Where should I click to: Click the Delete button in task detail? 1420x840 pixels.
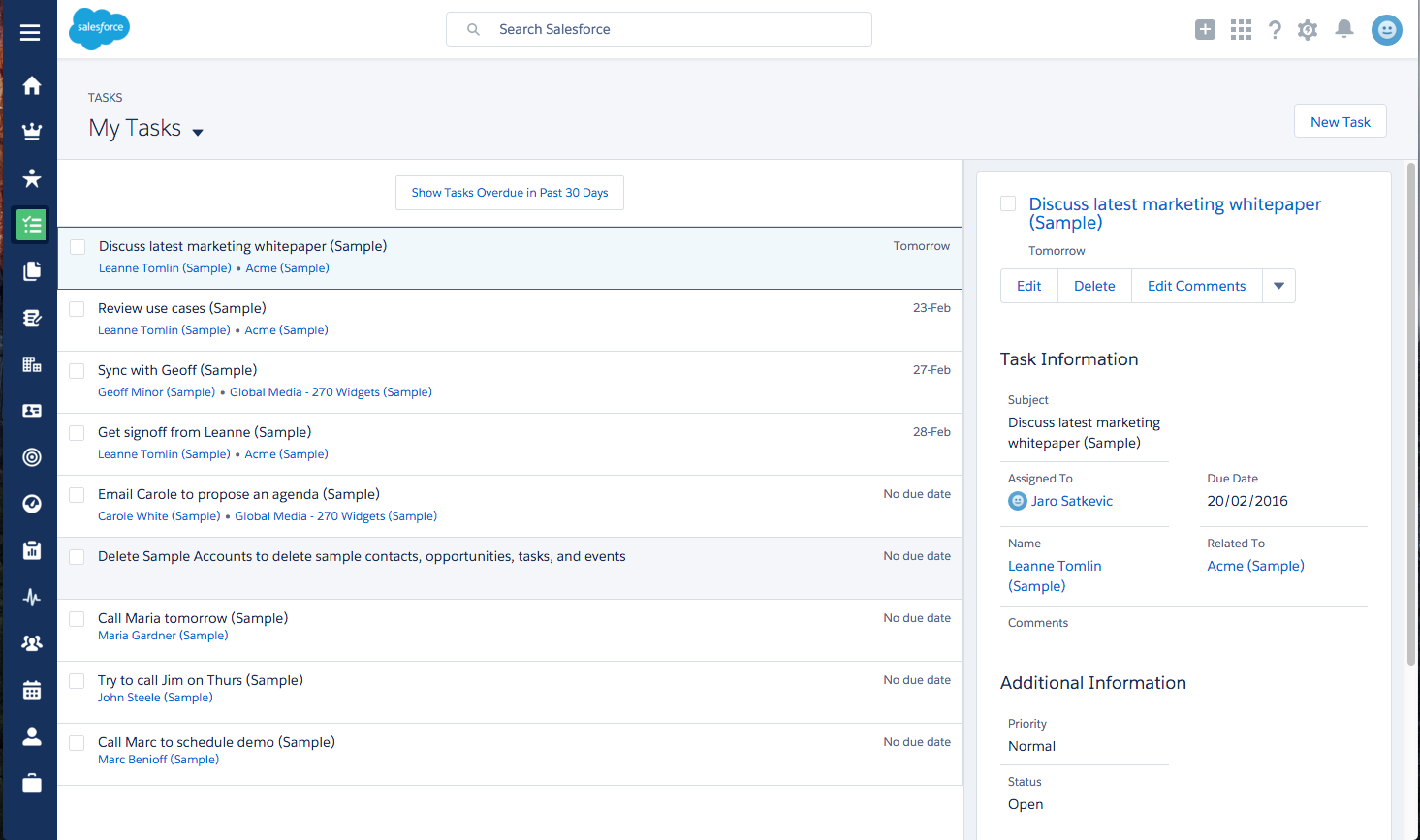coord(1094,286)
